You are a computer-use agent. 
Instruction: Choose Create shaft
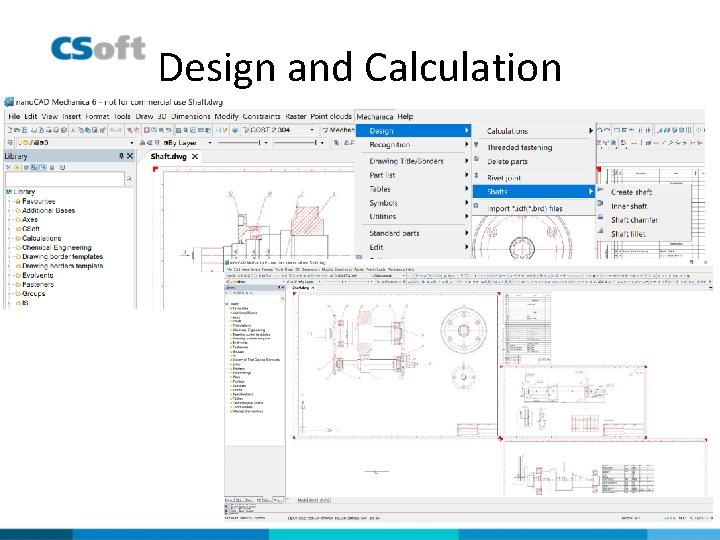pyautogui.click(x=643, y=192)
